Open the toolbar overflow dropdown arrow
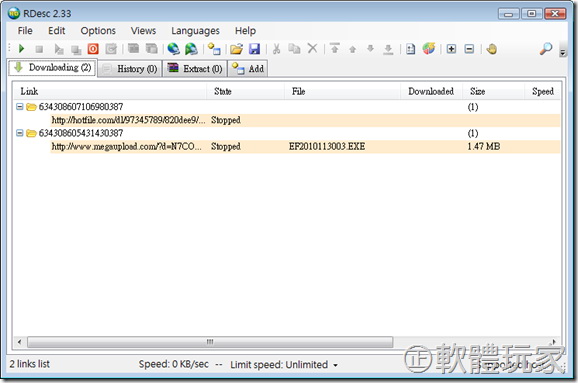 tap(563, 52)
